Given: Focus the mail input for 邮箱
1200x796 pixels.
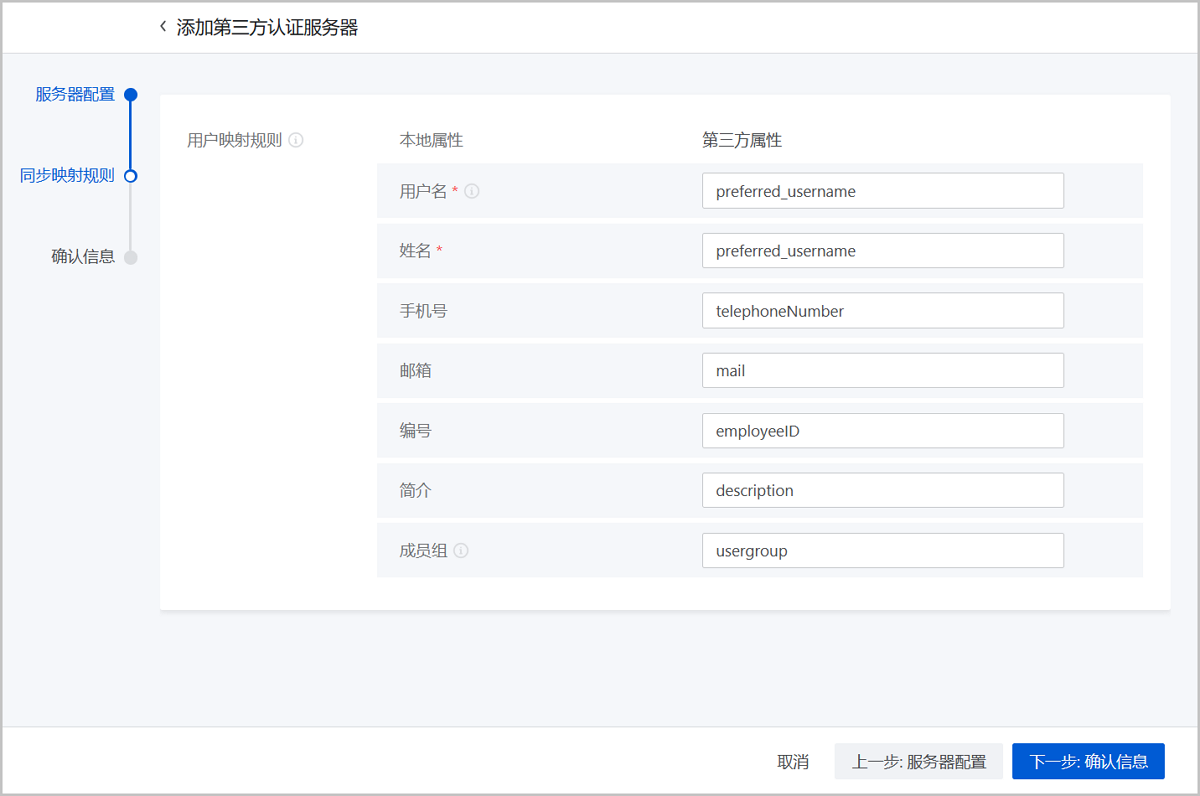Looking at the screenshot, I should coord(883,371).
